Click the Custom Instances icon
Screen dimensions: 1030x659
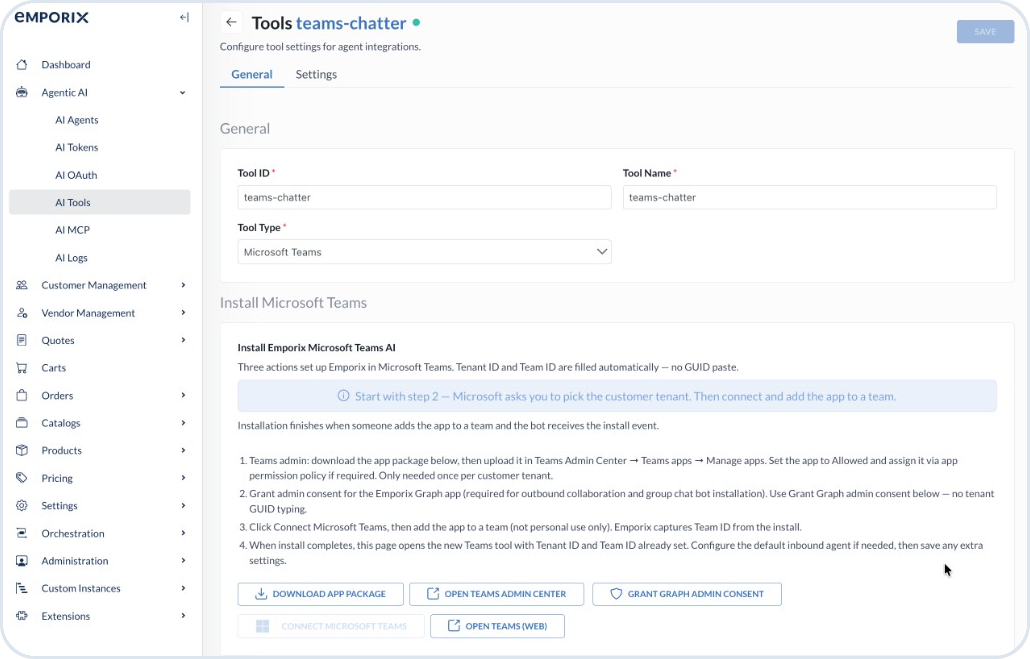tap(22, 588)
